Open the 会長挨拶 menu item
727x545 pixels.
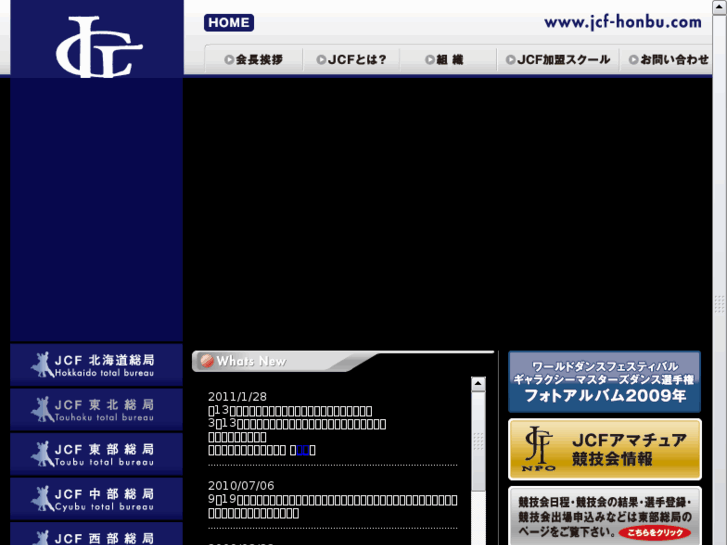pyautogui.click(x=254, y=60)
